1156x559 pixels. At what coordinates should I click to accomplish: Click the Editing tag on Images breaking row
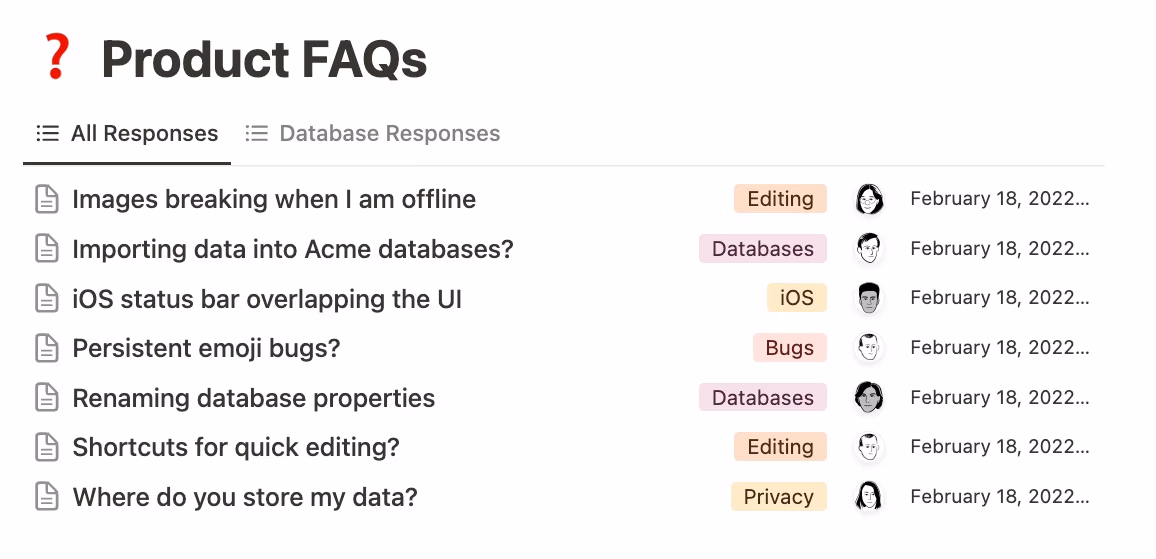(x=780, y=199)
